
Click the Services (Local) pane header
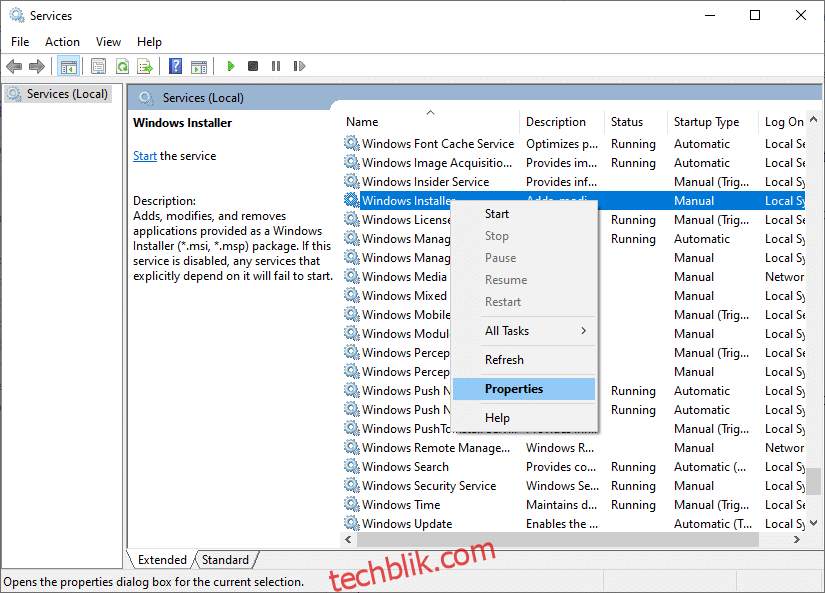click(x=203, y=98)
